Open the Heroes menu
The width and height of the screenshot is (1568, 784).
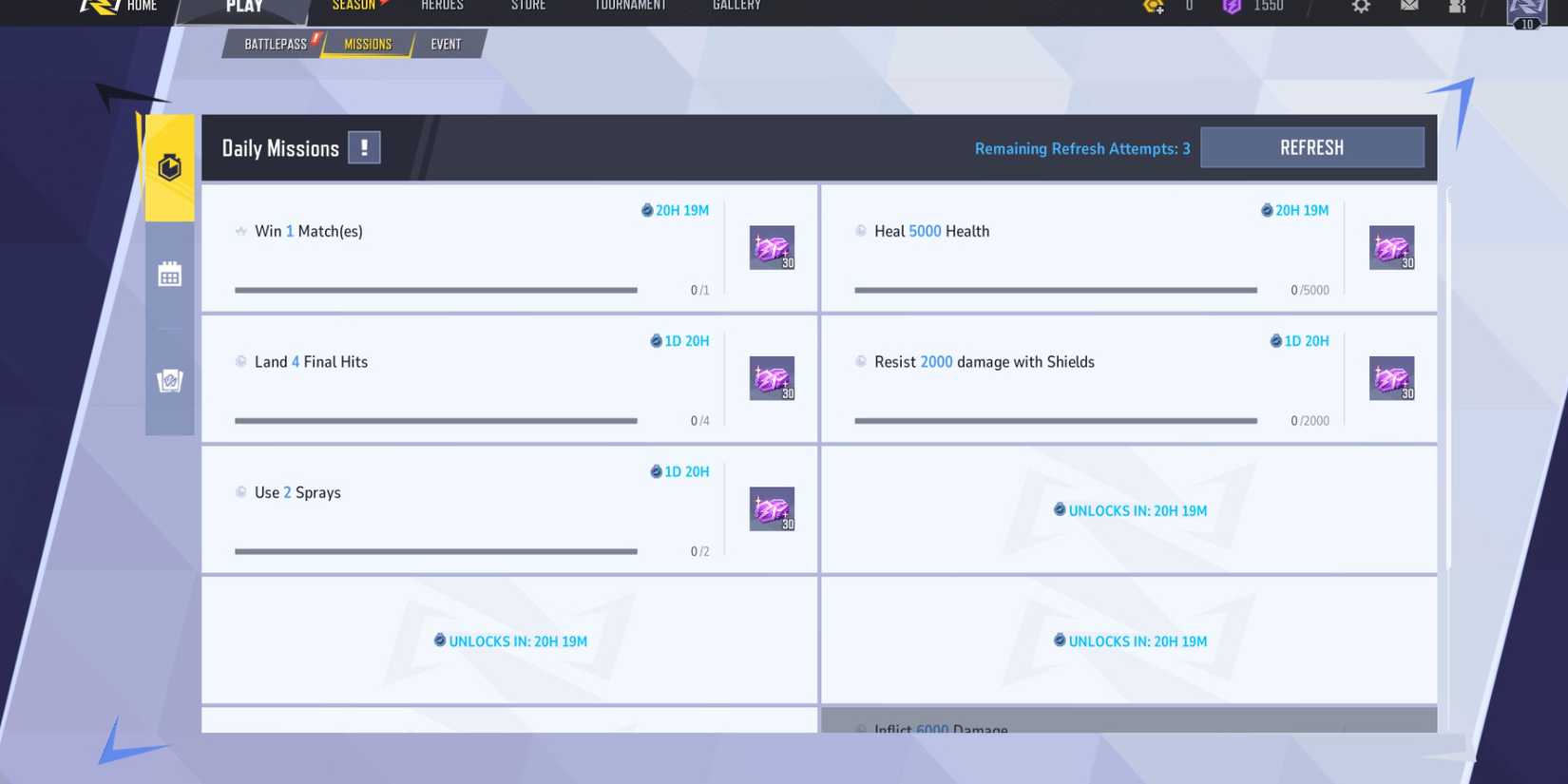pyautogui.click(x=442, y=7)
